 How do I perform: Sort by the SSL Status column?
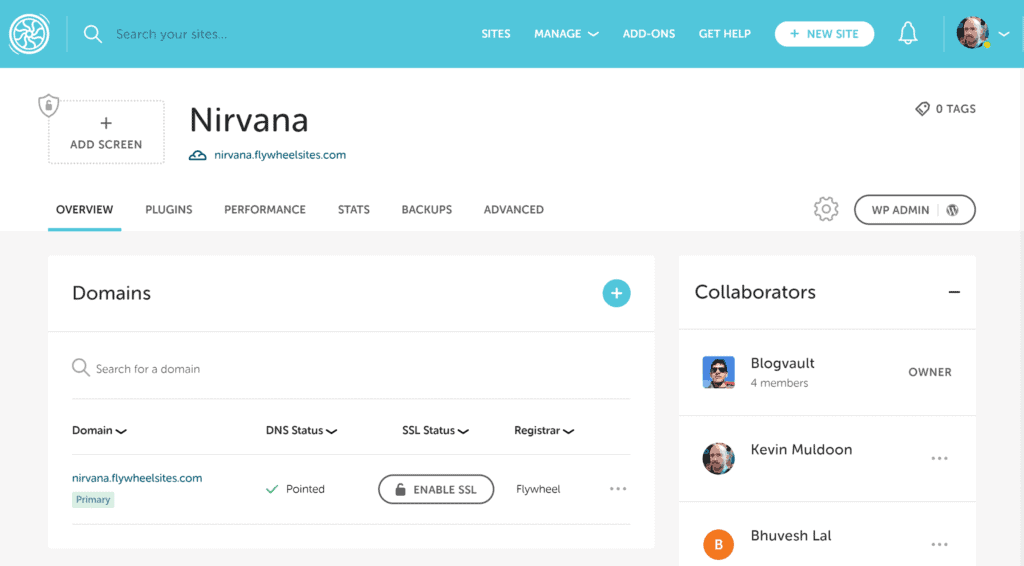click(435, 430)
